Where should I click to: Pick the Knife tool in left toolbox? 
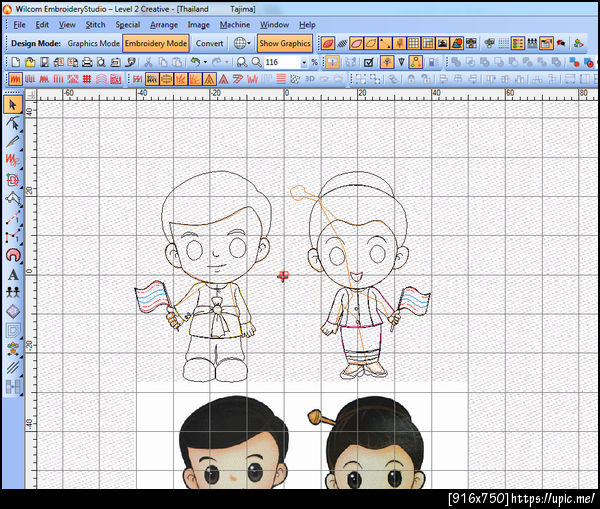pos(13,142)
